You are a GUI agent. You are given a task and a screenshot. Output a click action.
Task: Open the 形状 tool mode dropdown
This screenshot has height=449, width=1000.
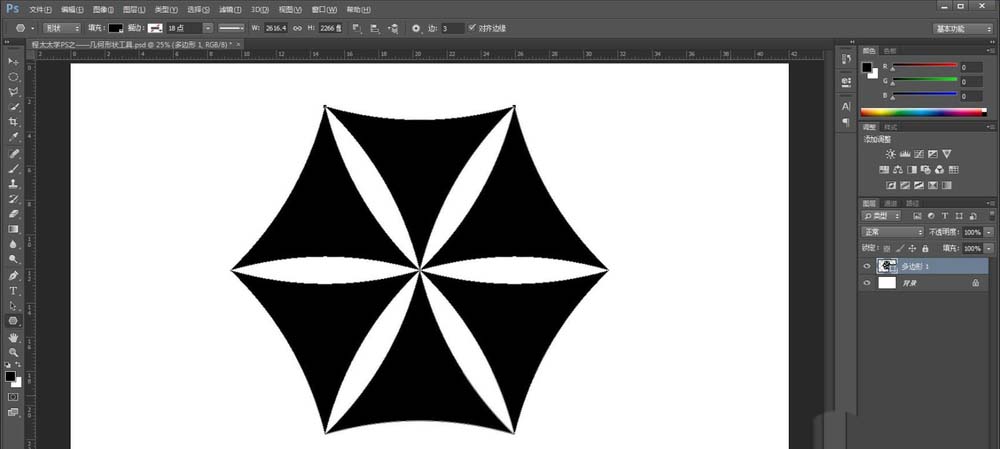(63, 28)
